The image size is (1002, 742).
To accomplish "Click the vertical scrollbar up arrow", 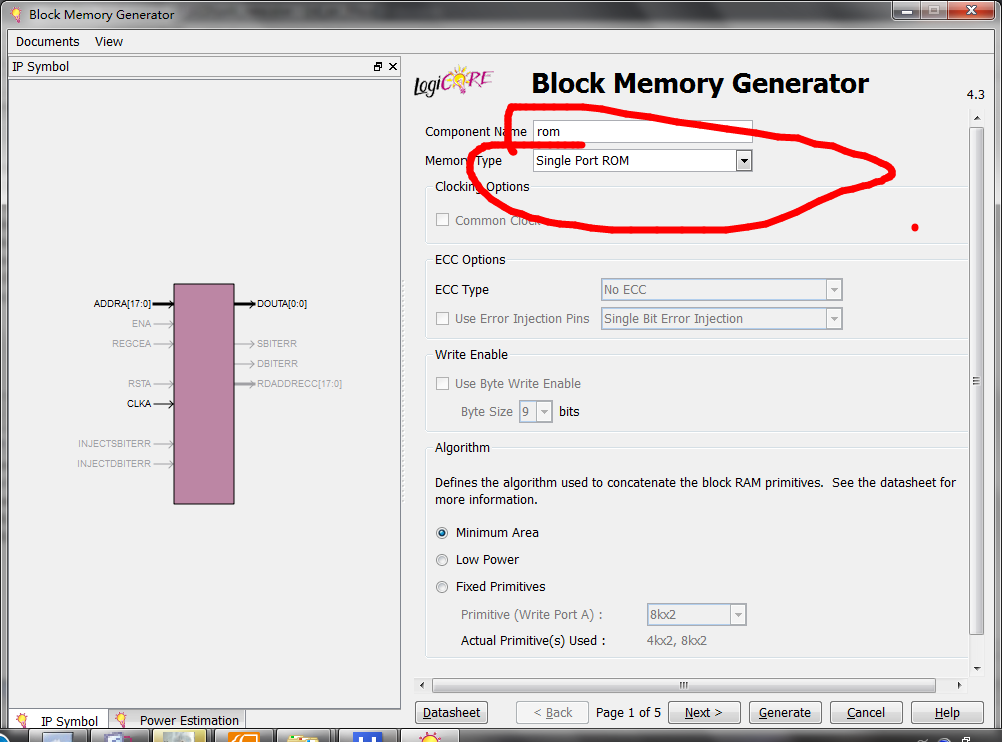I will tap(976, 118).
